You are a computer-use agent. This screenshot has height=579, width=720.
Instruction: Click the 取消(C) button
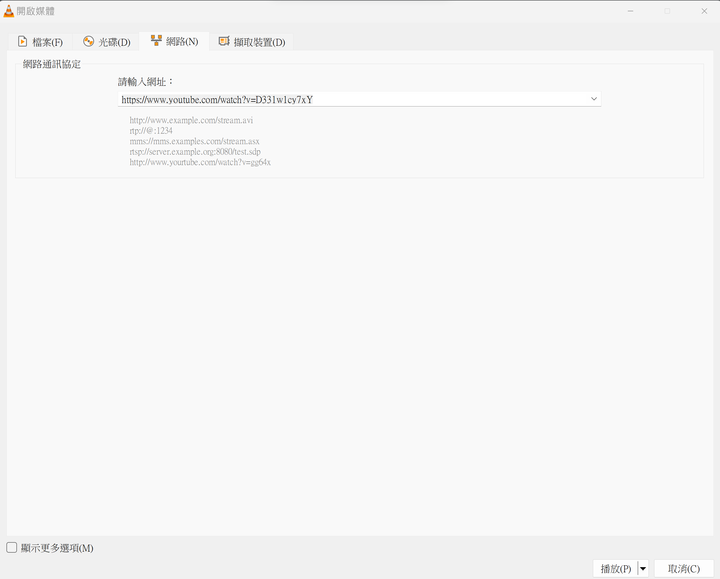[684, 568]
